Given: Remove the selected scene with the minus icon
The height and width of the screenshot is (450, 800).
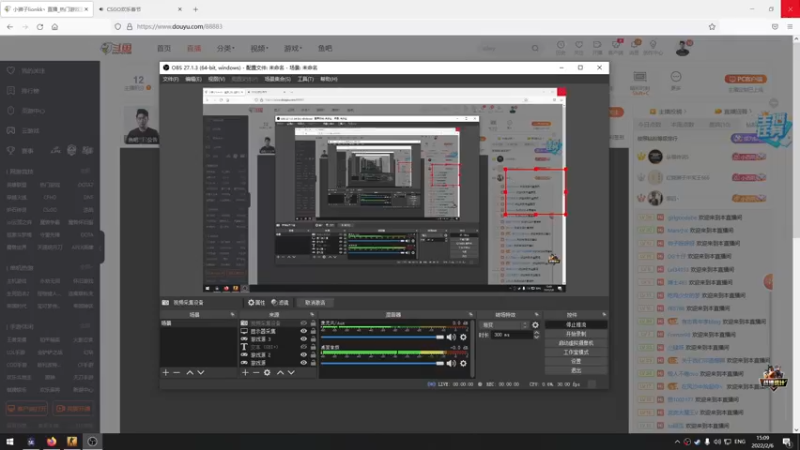Looking at the screenshot, I should click(x=177, y=372).
